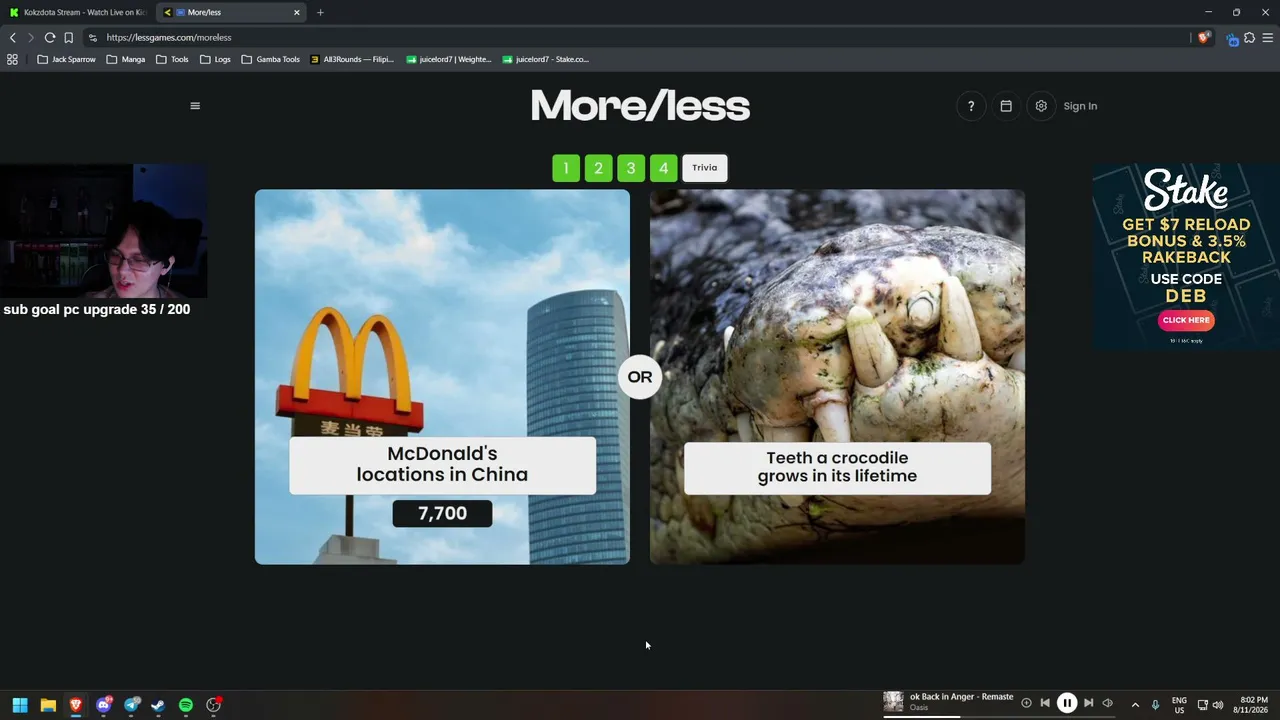Show hidden system tray icons
The width and height of the screenshot is (1280, 720).
pyautogui.click(x=1135, y=705)
